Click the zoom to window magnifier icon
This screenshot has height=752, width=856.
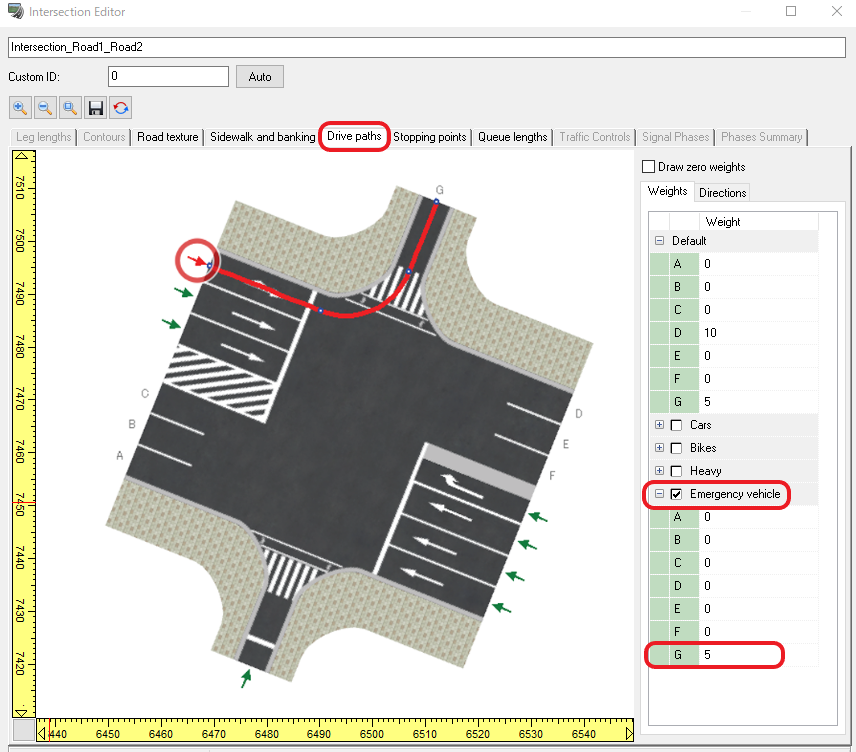coord(70,108)
